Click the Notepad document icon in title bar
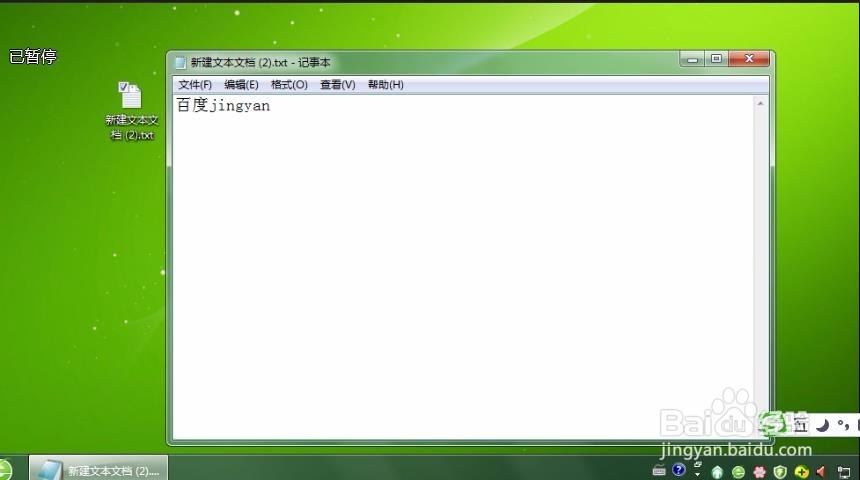 [180, 63]
